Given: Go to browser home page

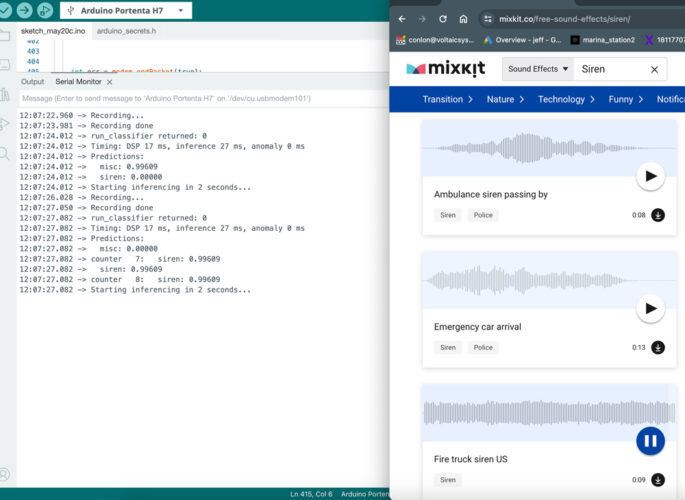Looking at the screenshot, I should pyautogui.click(x=464, y=19).
